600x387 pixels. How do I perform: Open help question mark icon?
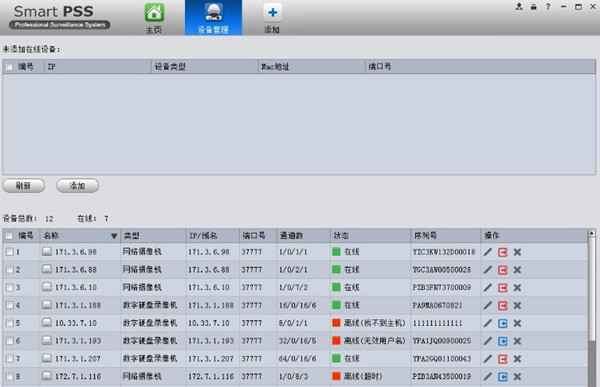548,7
